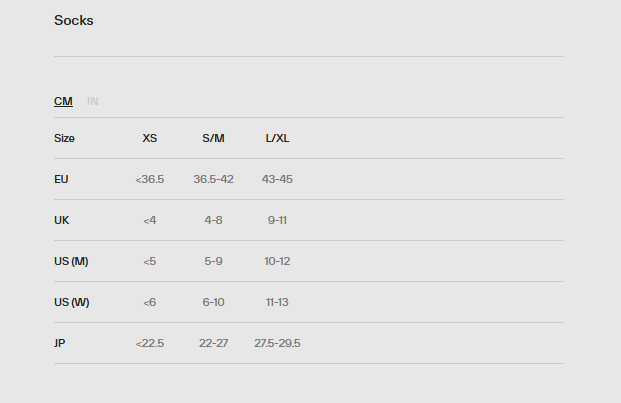This screenshot has height=403, width=621.
Task: Click the UK row label
Action: (x=61, y=220)
